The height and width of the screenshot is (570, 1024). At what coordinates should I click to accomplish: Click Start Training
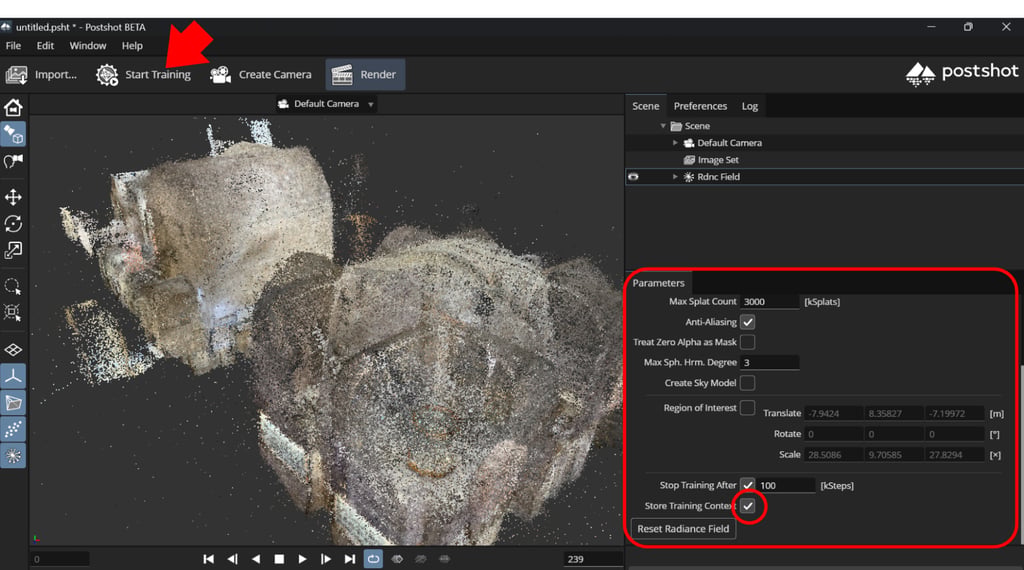(x=143, y=74)
